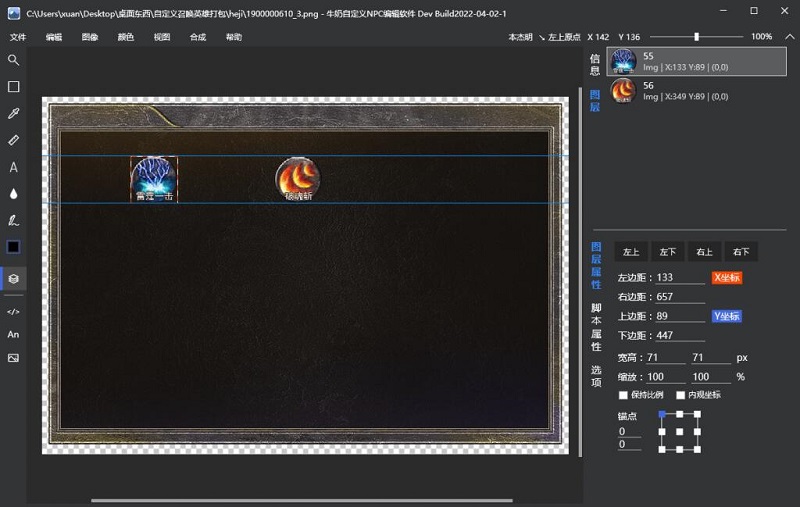The image size is (800, 507).
Task: Open the code script tool icon
Action: pos(13,312)
